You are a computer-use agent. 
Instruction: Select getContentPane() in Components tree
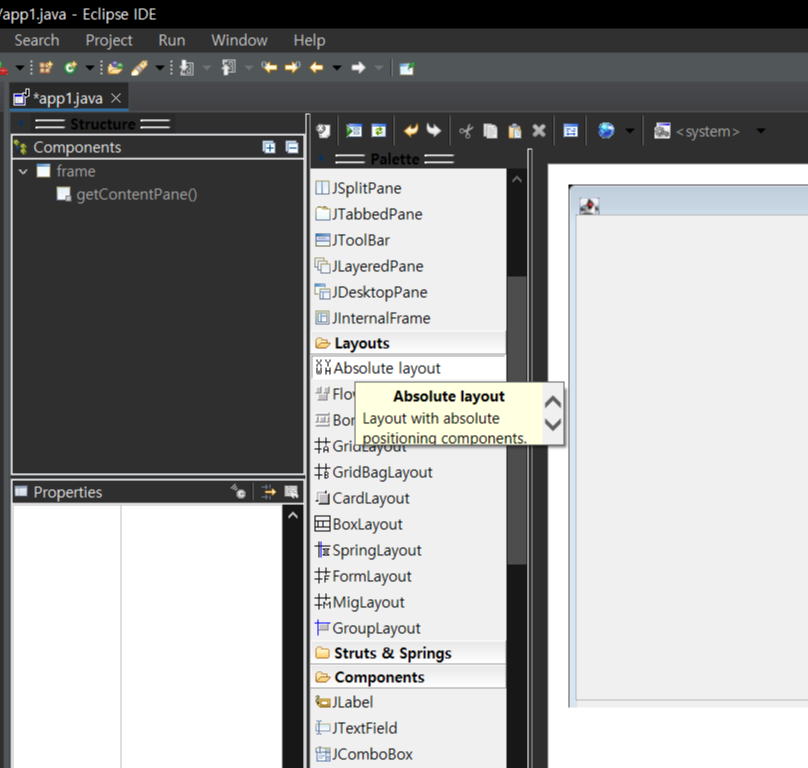(x=137, y=194)
